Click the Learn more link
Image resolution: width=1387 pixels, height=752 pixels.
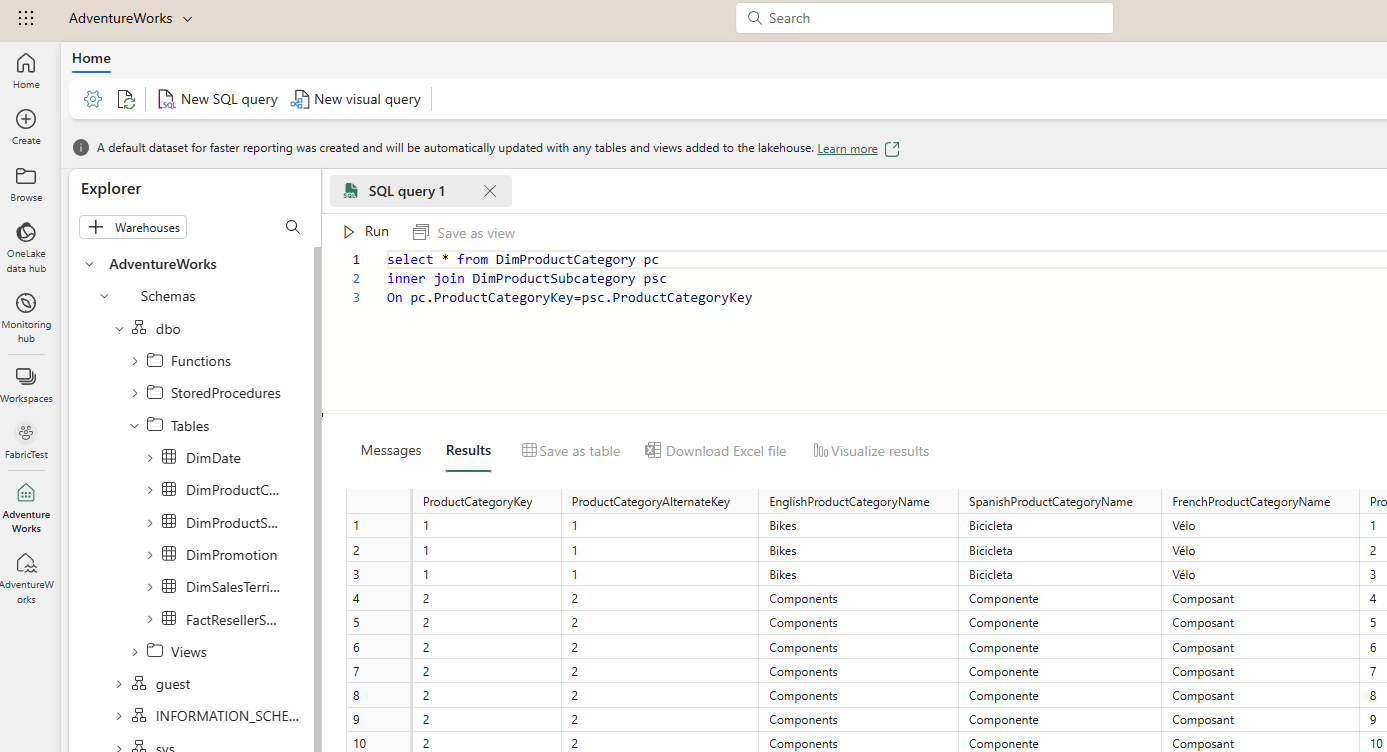847,149
